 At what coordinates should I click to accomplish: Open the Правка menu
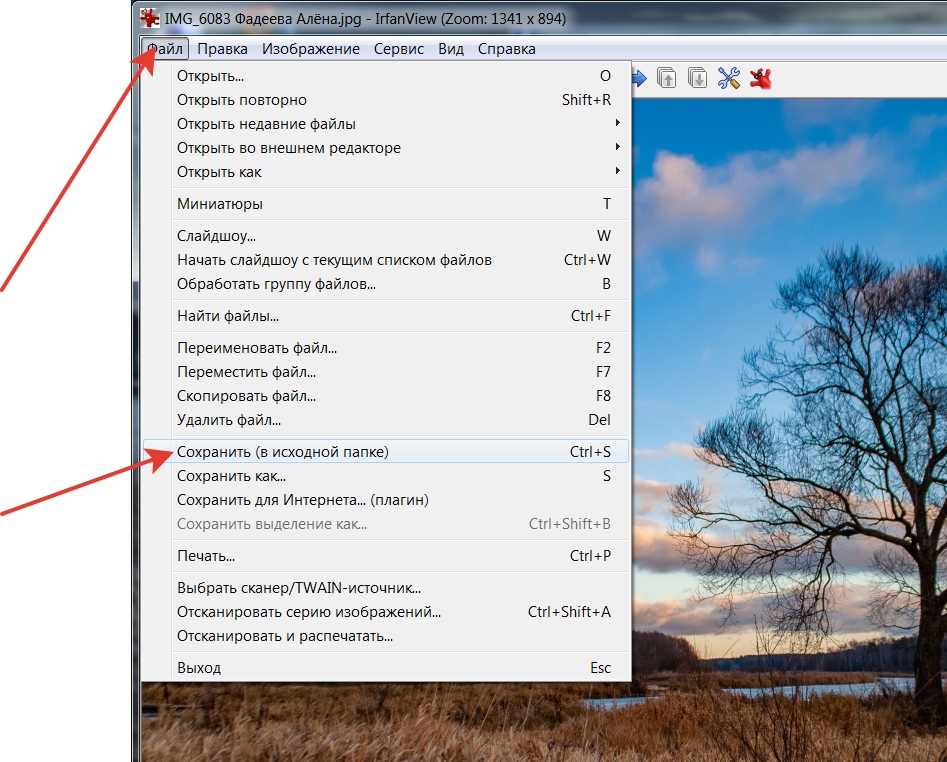click(222, 48)
